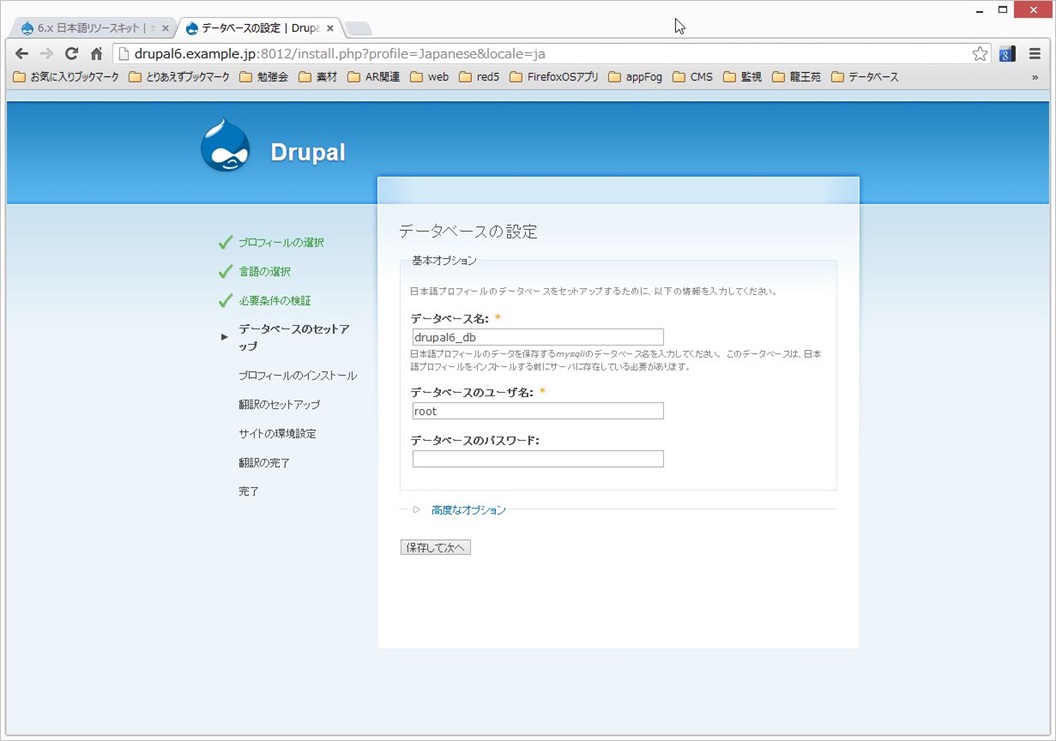Open 勉強会 bookmark folder

264,77
